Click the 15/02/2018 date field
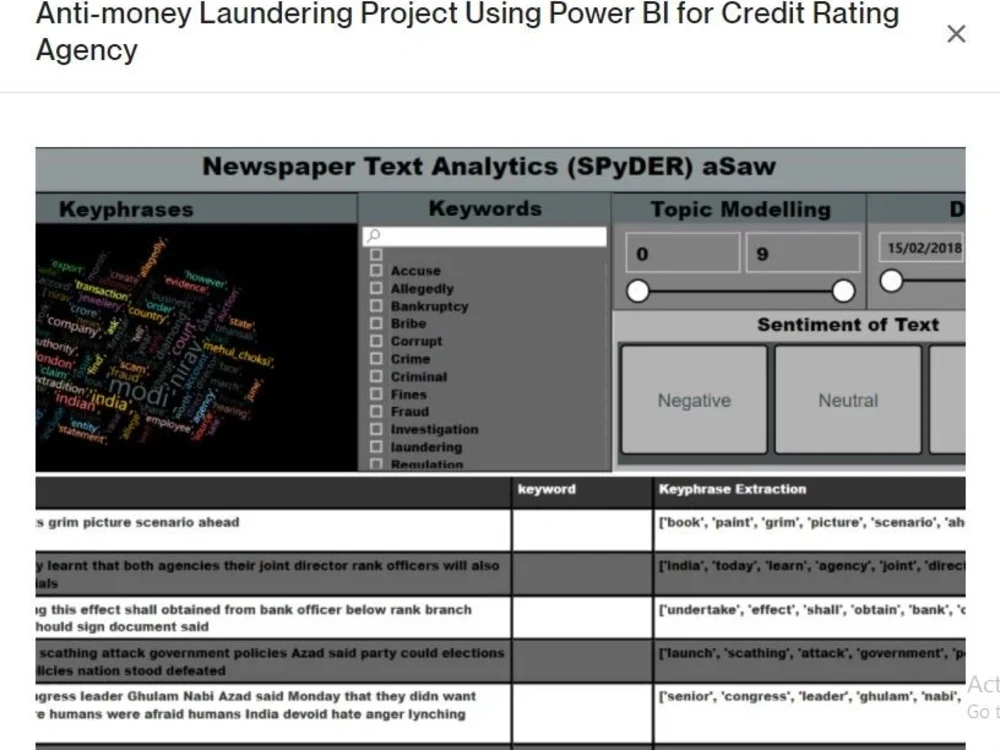 click(x=922, y=248)
